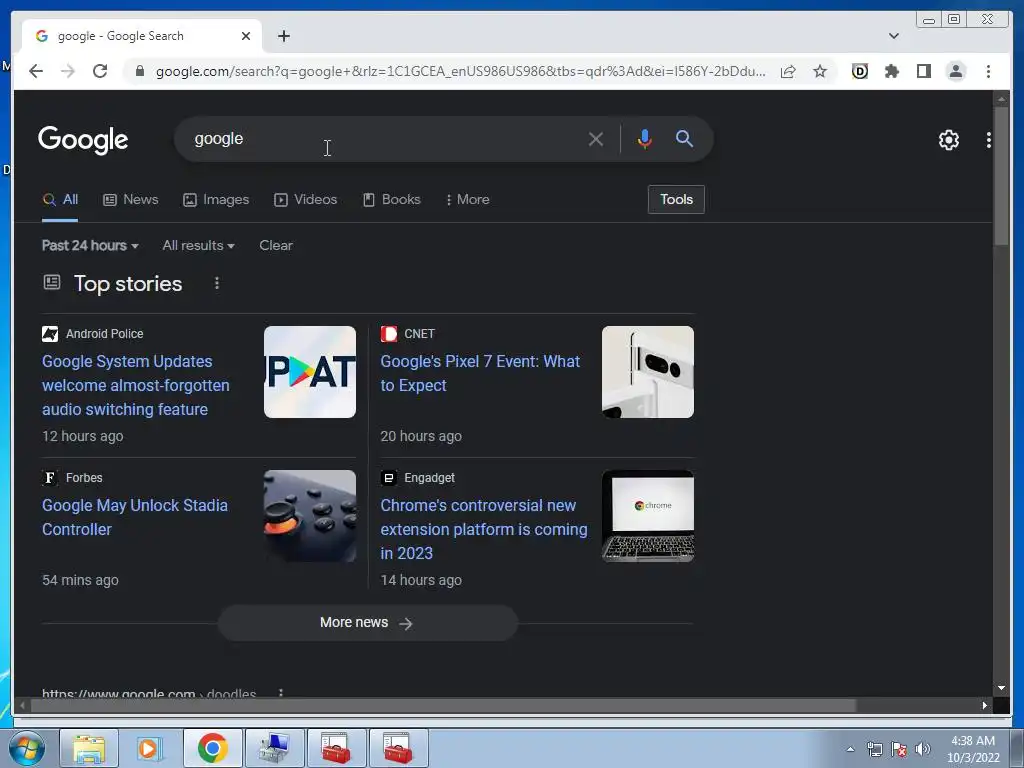This screenshot has width=1024, height=768.
Task: Click the Pixel 7 phone thumbnail
Action: point(648,372)
